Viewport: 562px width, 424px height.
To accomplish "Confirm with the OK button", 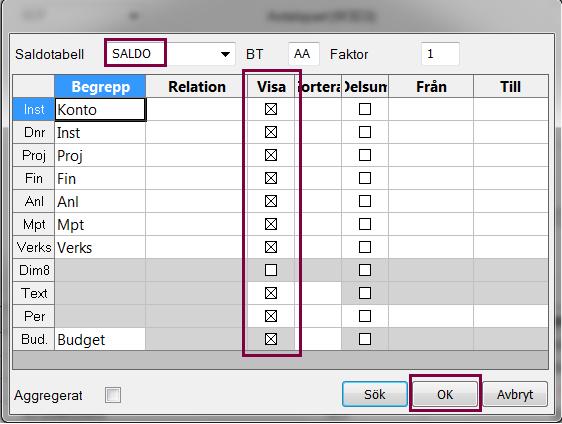I will point(445,394).
